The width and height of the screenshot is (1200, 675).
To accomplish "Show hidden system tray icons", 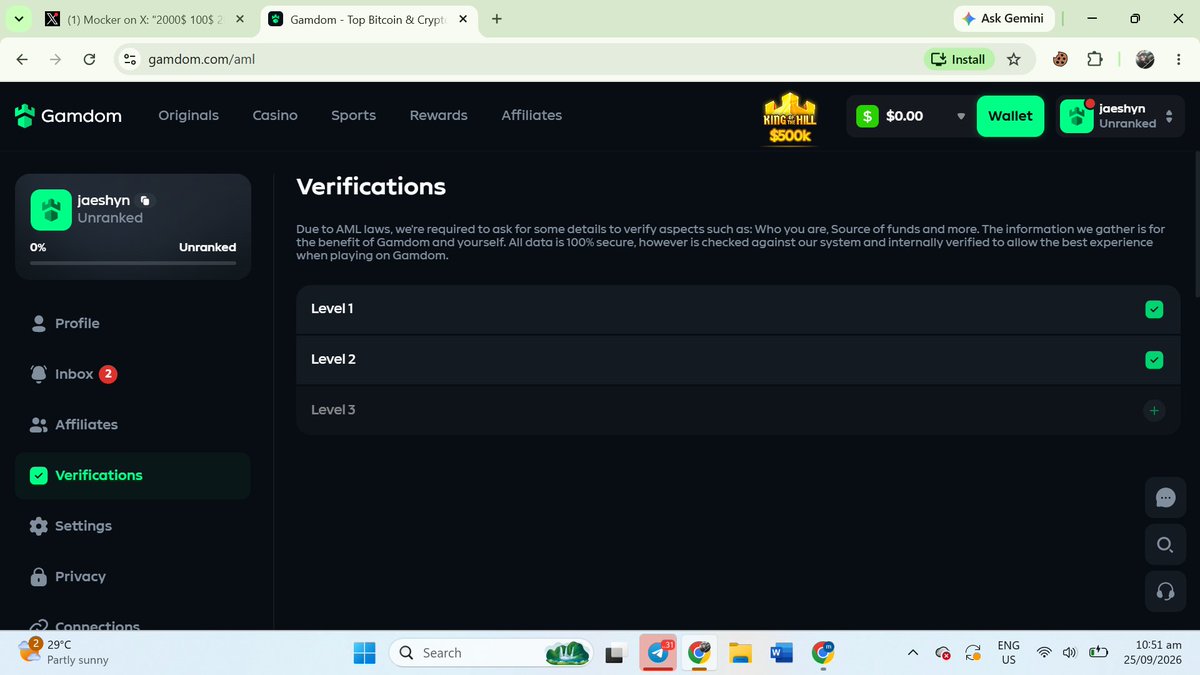I will tap(912, 653).
